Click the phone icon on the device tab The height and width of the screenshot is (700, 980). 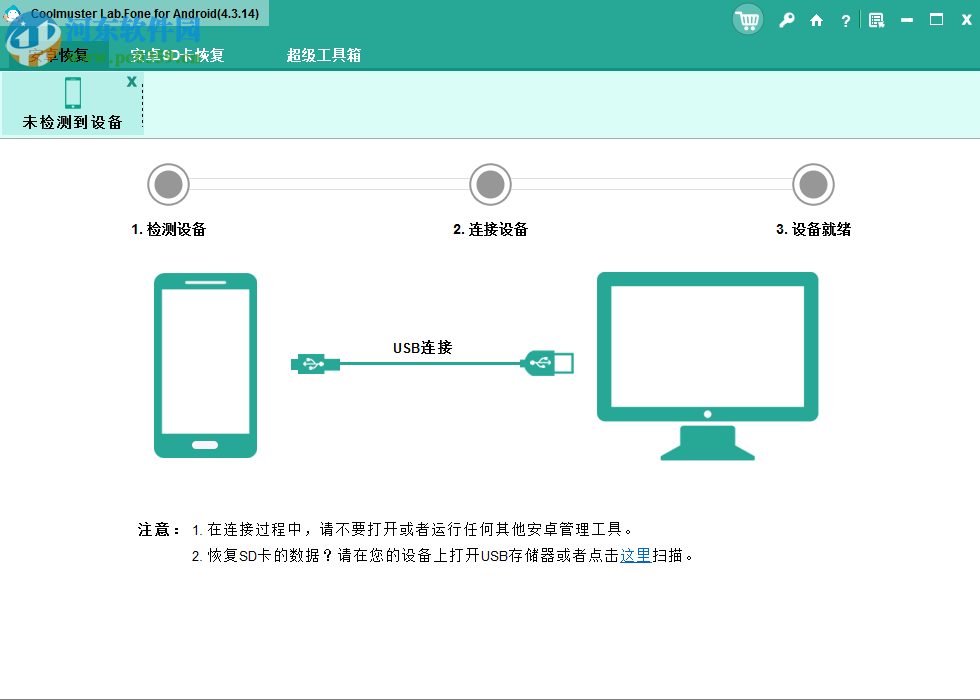(x=73, y=92)
